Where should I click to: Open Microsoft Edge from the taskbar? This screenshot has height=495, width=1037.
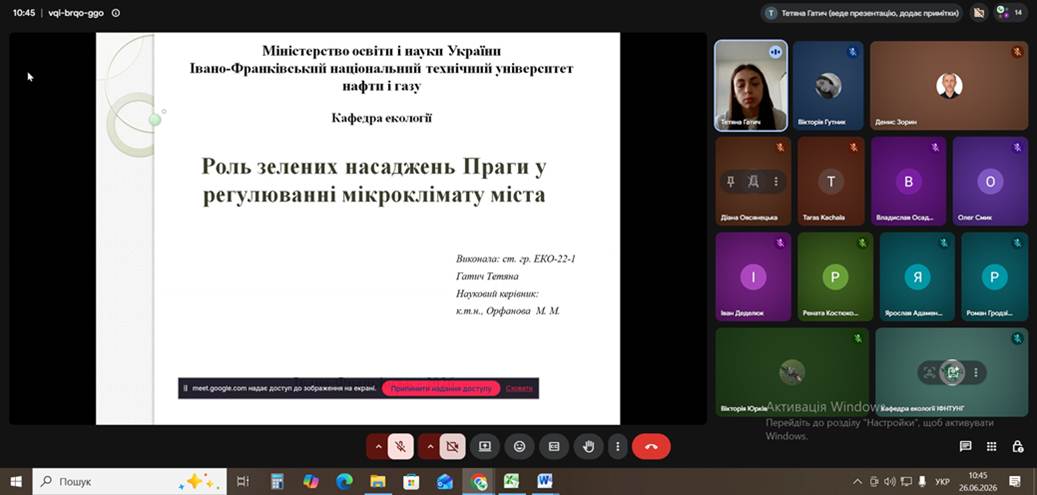point(344,482)
